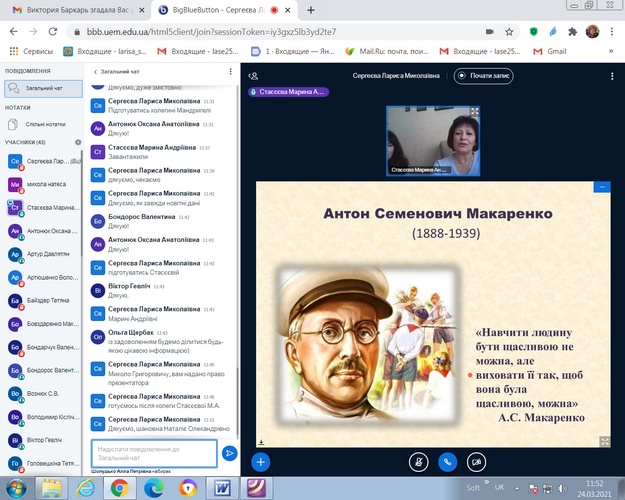Image resolution: width=625 pixels, height=500 pixels.
Task: Open the Стасєєва Марина Андріївна chat avatar
Action: click(98, 152)
